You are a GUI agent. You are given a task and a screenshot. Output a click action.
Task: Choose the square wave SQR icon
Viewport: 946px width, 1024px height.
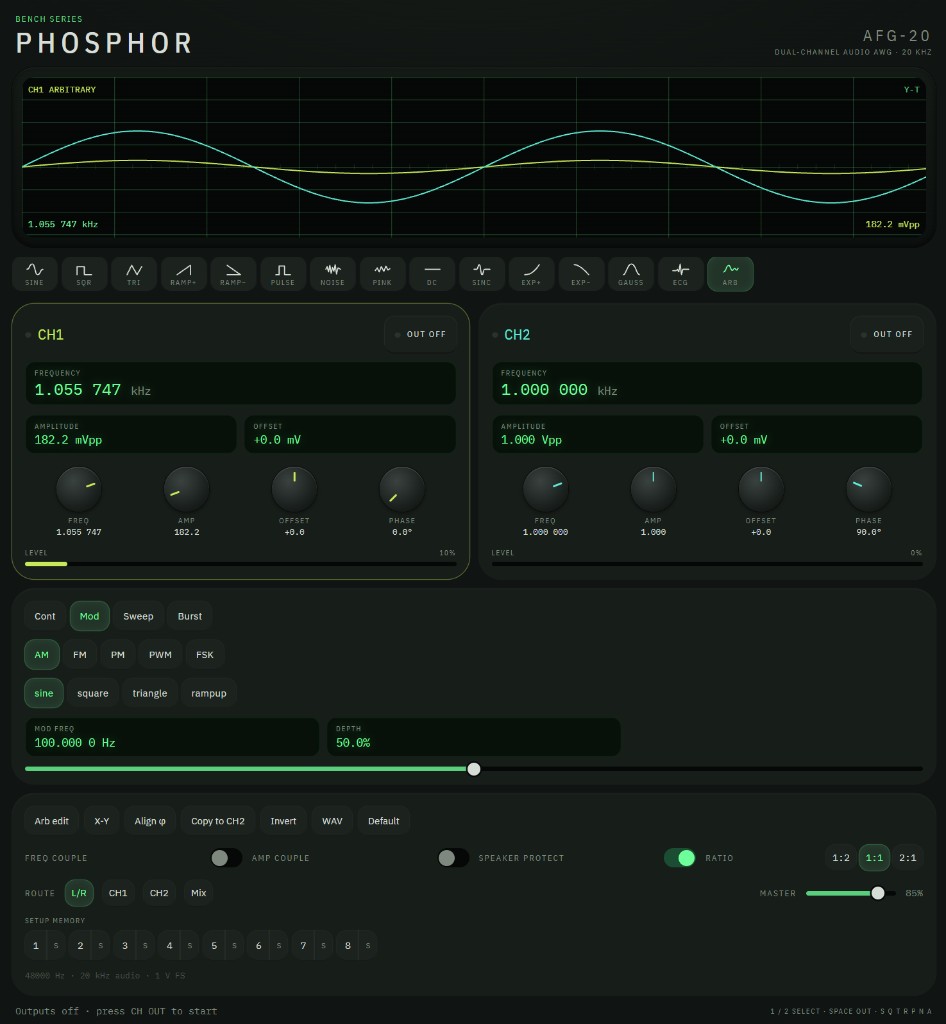pos(84,274)
